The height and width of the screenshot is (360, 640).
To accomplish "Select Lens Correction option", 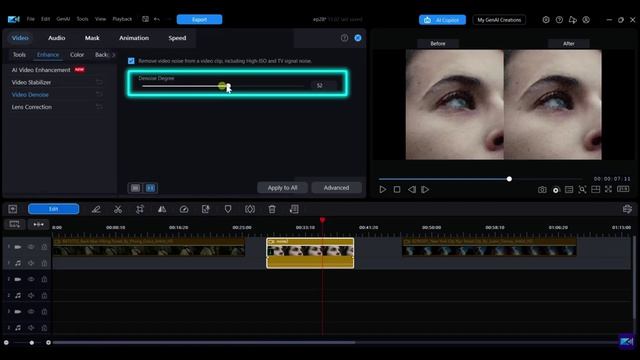I will pyautogui.click(x=32, y=107).
